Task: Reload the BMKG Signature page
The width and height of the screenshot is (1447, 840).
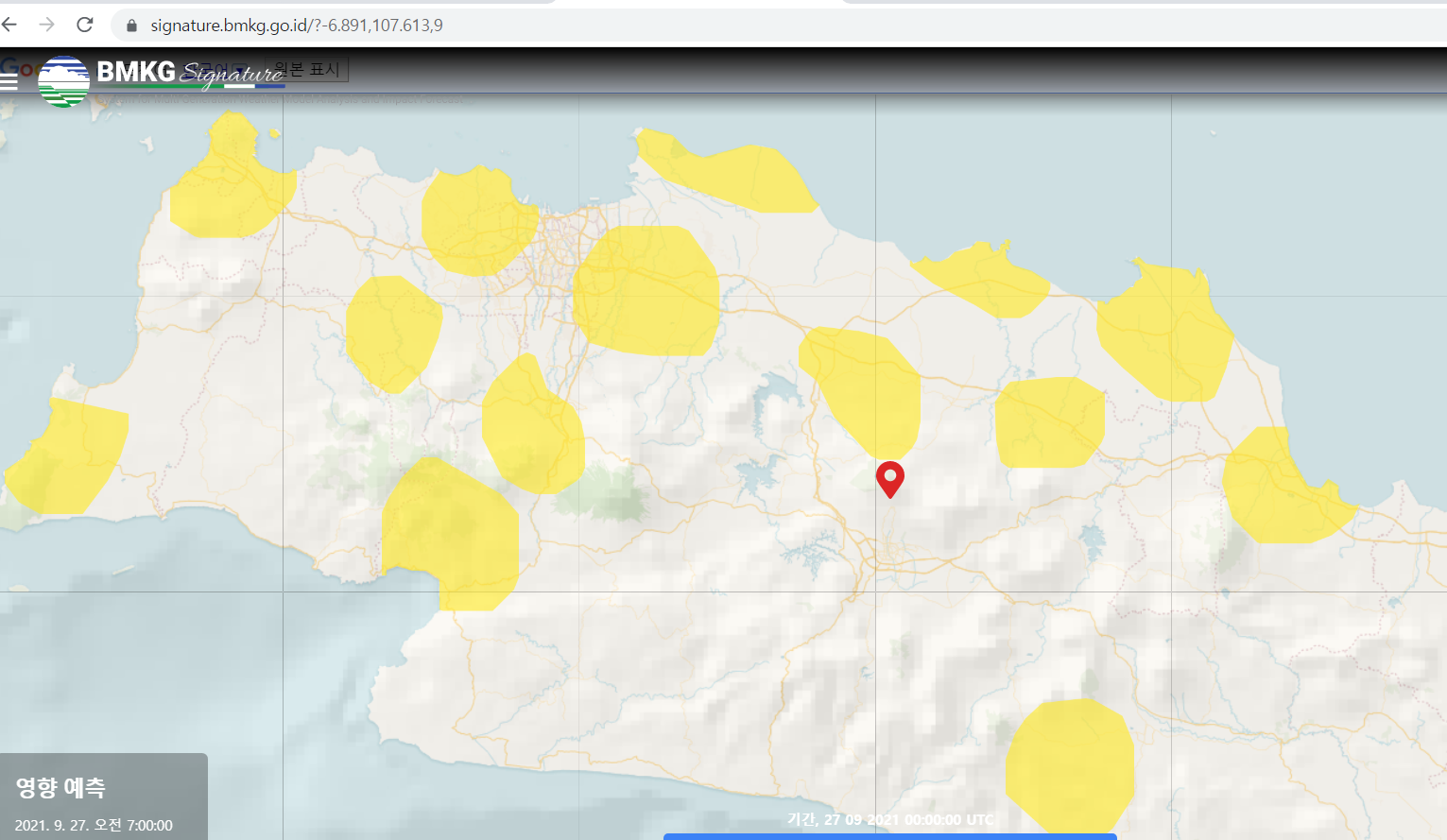Action: pos(85,25)
